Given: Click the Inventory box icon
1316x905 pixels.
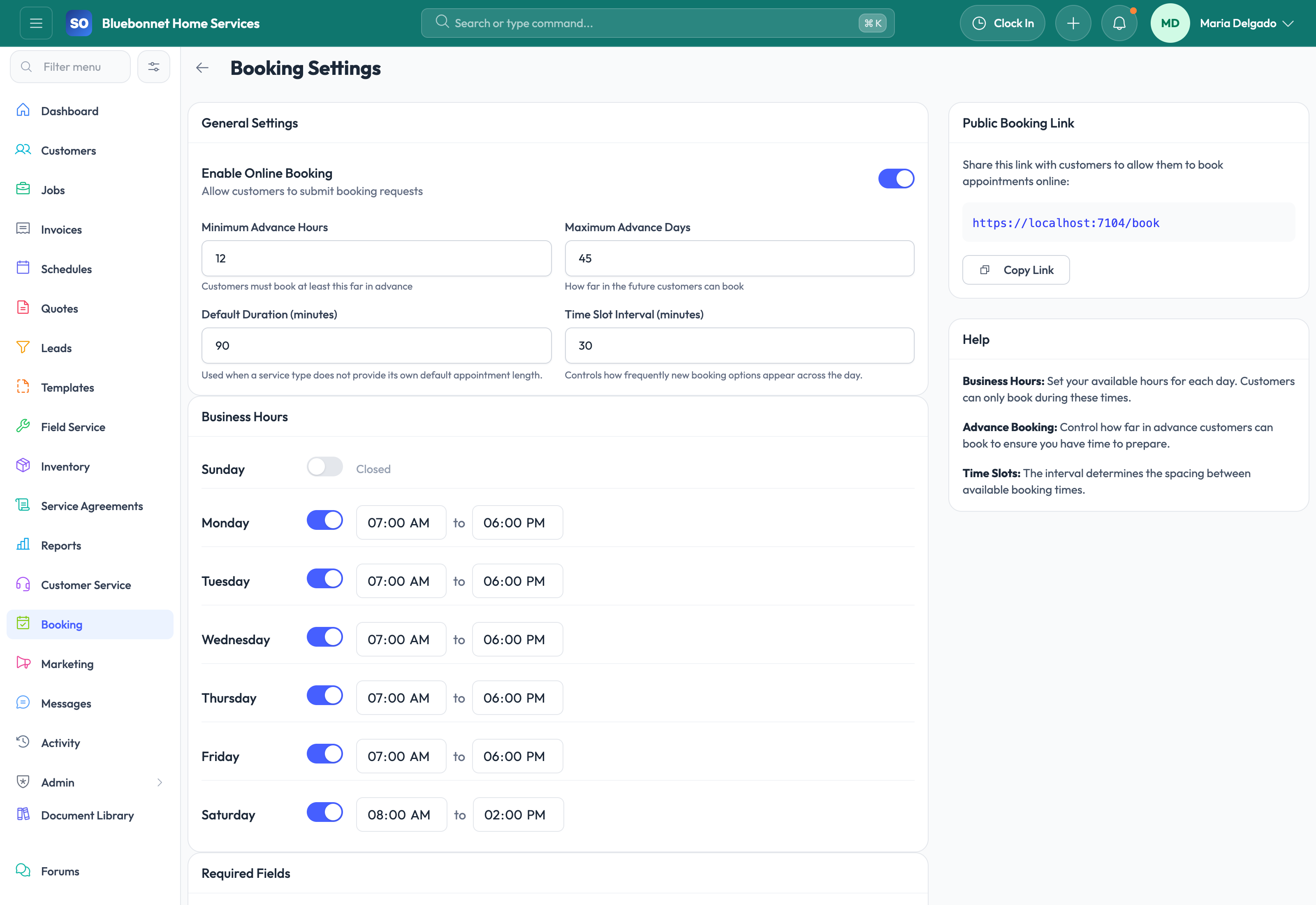Looking at the screenshot, I should pos(23,466).
